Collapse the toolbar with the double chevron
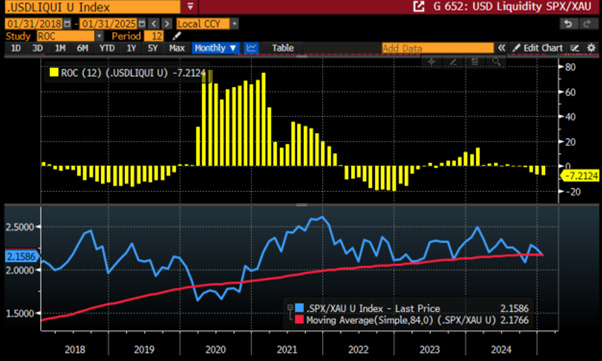Image resolution: width=602 pixels, height=361 pixels. point(501,48)
